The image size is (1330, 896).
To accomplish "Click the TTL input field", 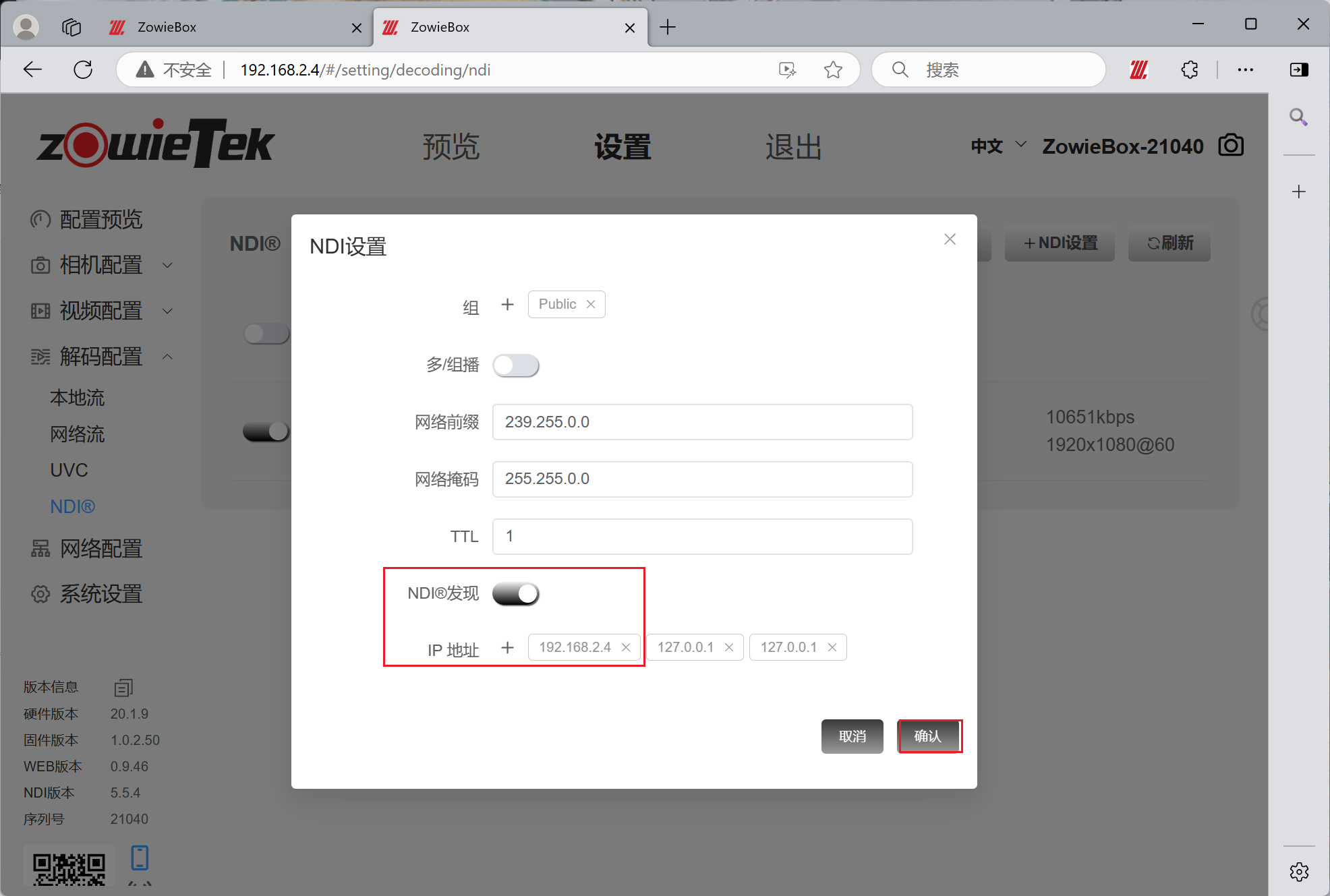I will click(702, 537).
